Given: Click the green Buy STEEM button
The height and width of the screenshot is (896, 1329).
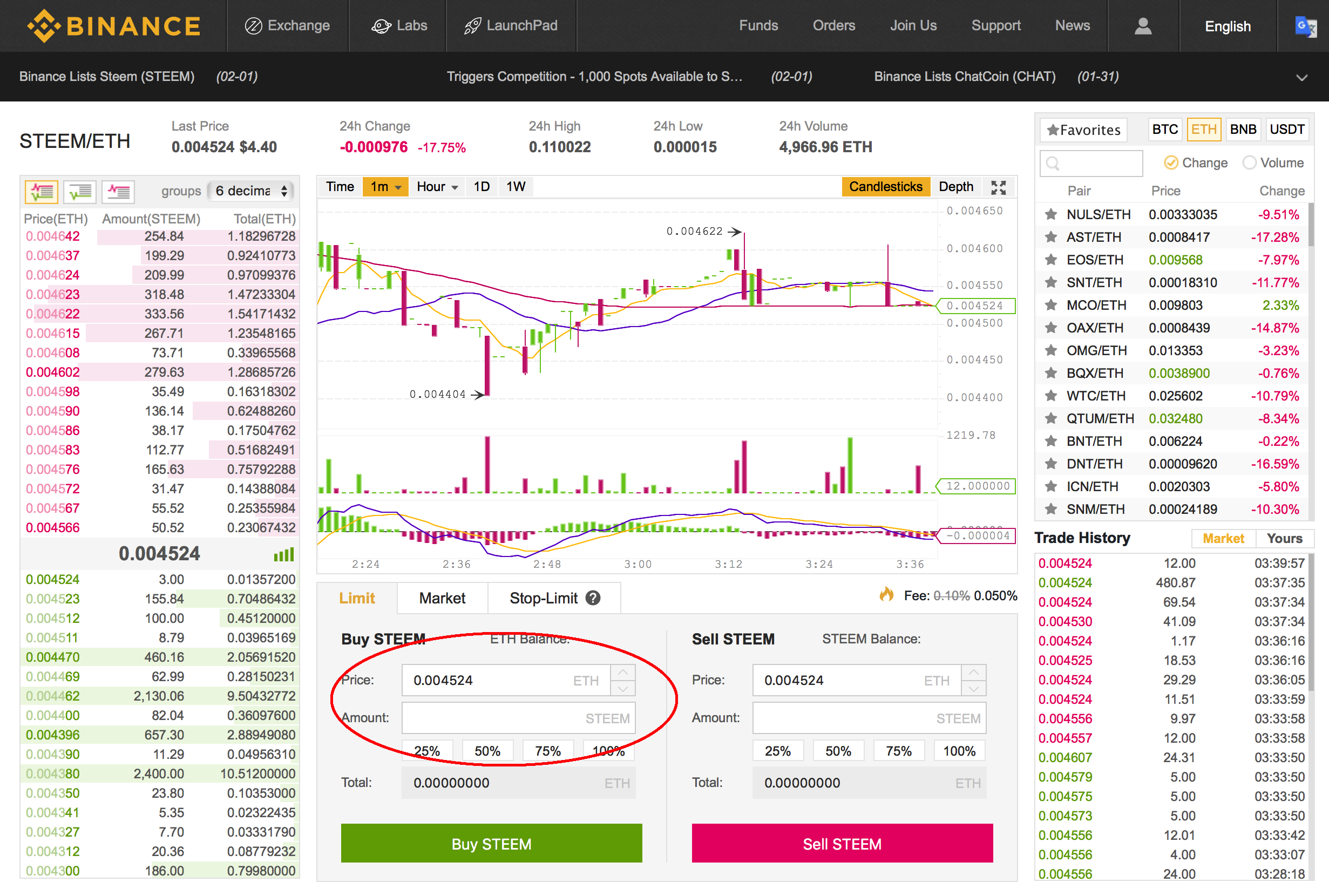Looking at the screenshot, I should point(491,844).
